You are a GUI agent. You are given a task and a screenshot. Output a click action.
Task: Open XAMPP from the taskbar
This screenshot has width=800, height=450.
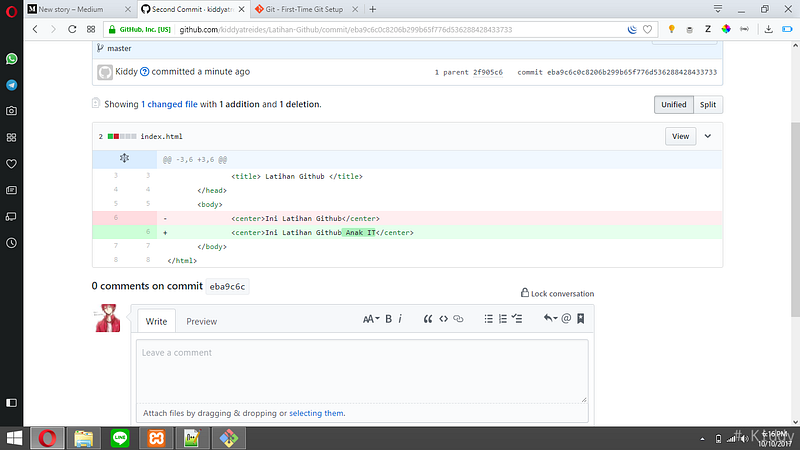pyautogui.click(x=156, y=438)
